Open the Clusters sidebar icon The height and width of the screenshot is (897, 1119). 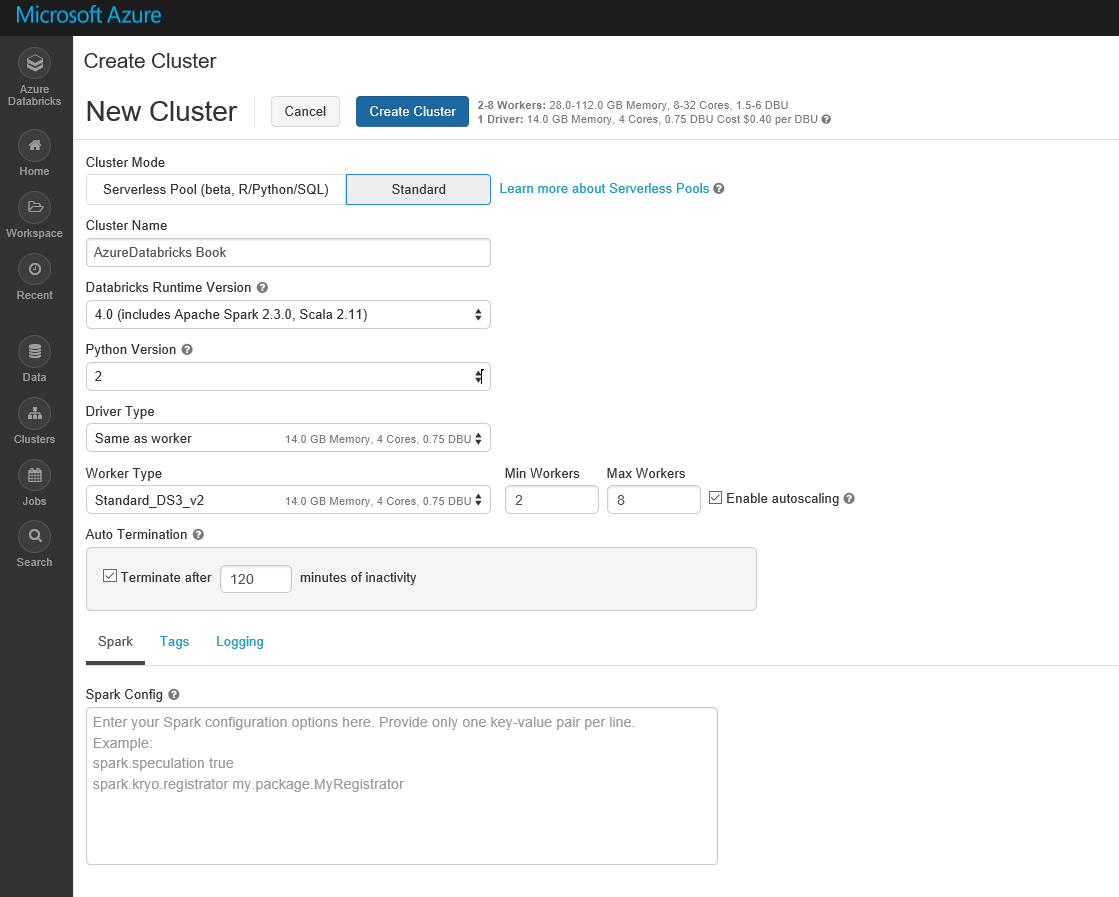click(x=34, y=414)
